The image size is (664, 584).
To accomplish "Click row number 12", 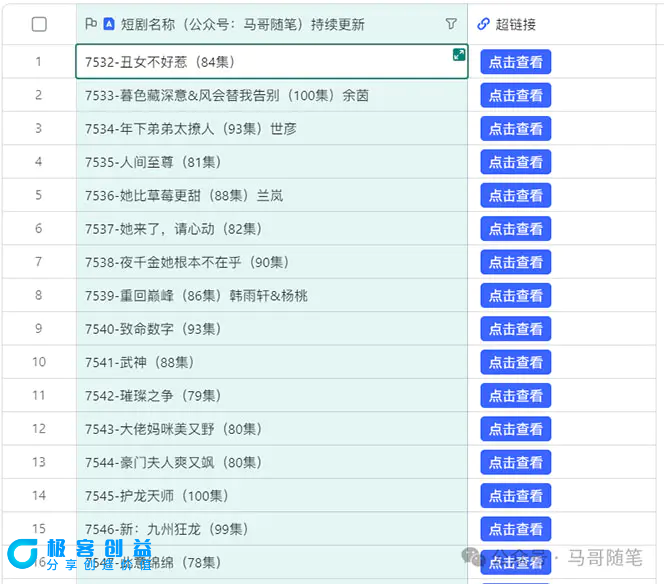I will (39, 429).
